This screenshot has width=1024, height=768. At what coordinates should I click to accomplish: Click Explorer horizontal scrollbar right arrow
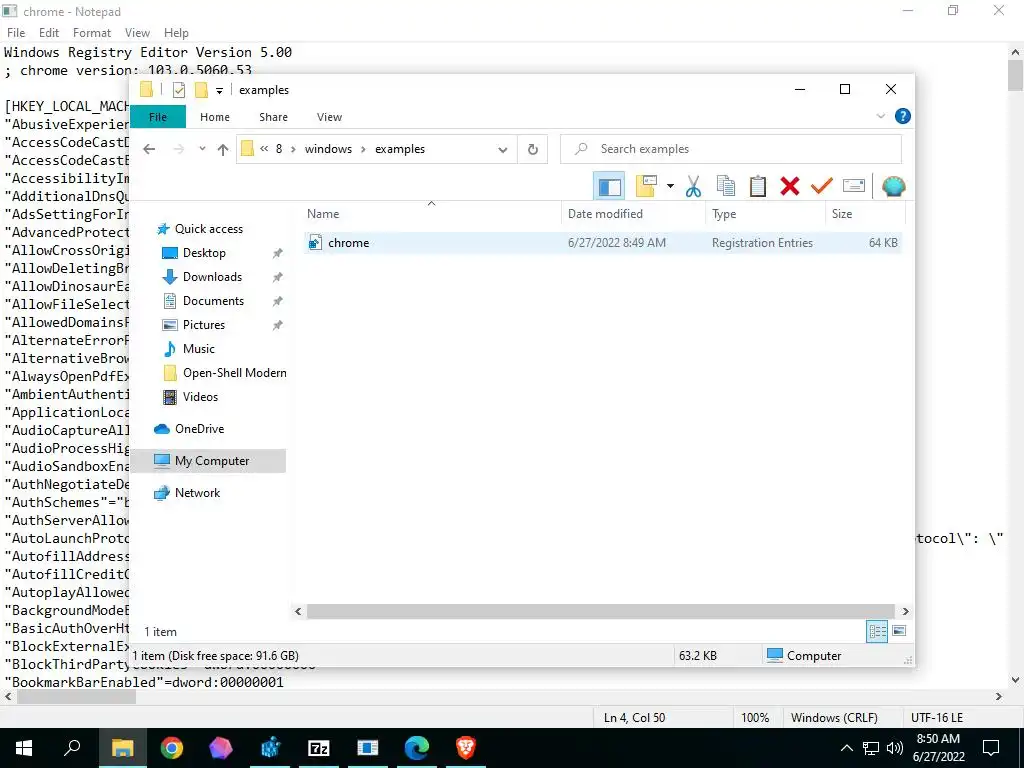905,611
